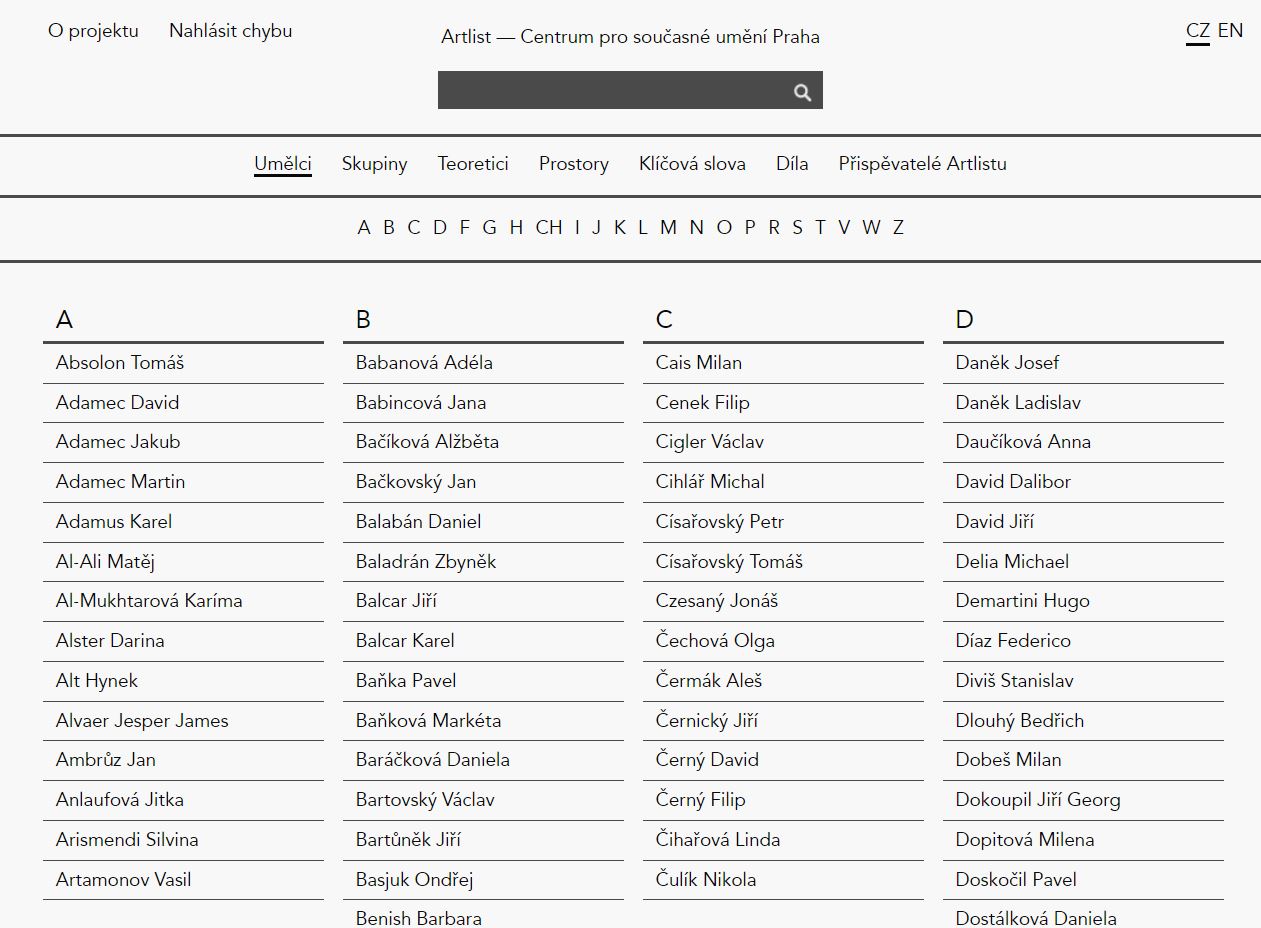Switch language to EN
Viewport: 1261px width, 928px height.
coord(1230,30)
